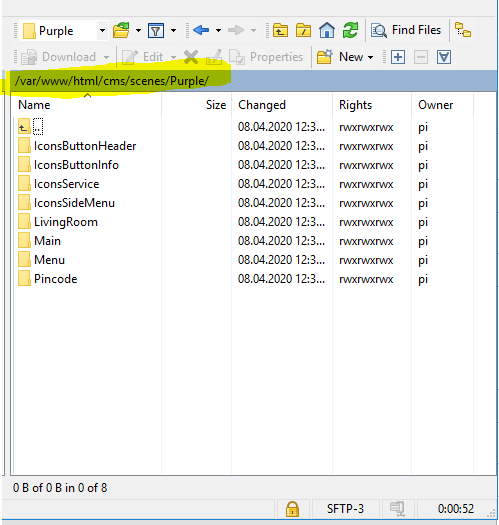Click Find Files button
499x525 pixels.
pos(406,30)
